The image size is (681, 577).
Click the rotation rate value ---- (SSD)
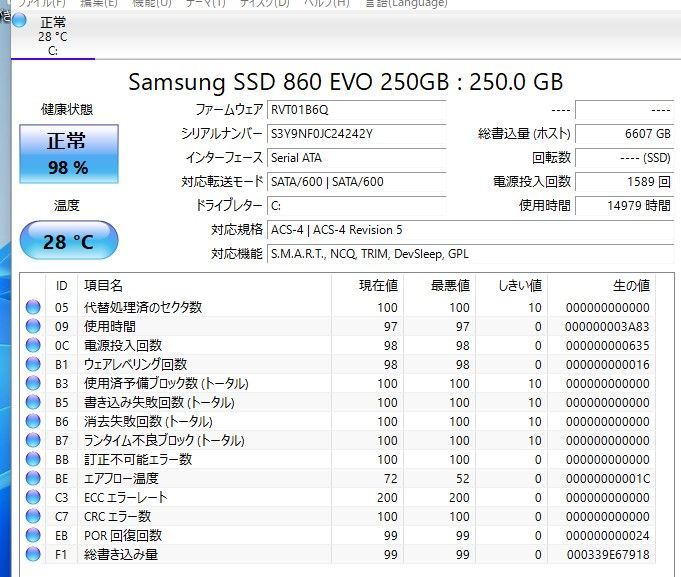pyautogui.click(x=625, y=158)
